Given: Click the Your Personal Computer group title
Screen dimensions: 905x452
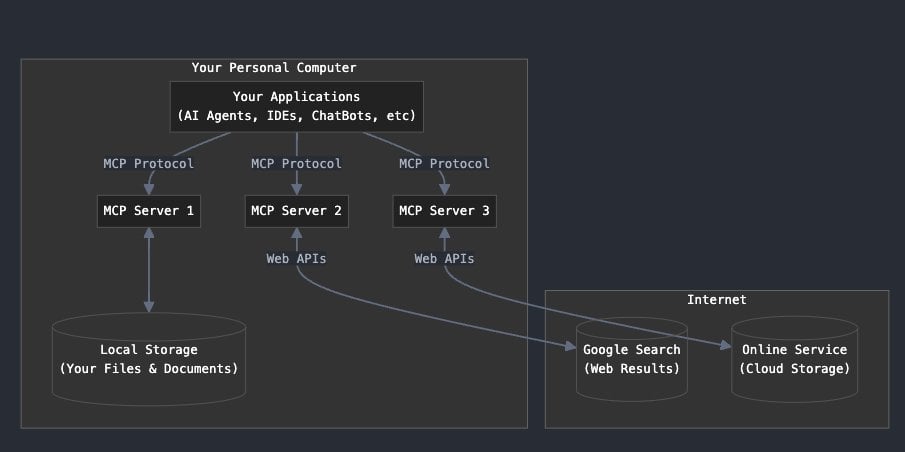Looking at the screenshot, I should pyautogui.click(x=274, y=68).
